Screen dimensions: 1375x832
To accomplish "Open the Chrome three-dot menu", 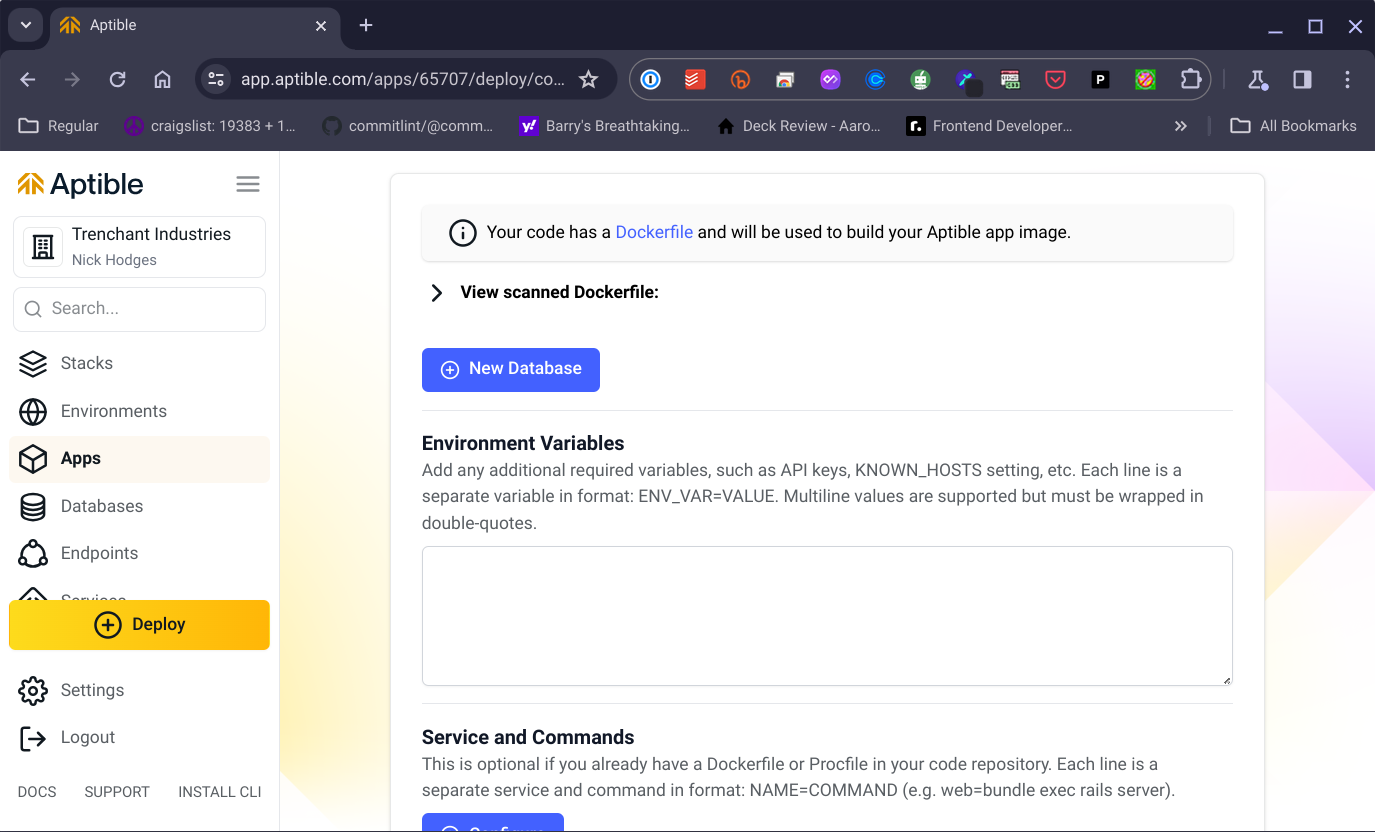I will (1347, 80).
